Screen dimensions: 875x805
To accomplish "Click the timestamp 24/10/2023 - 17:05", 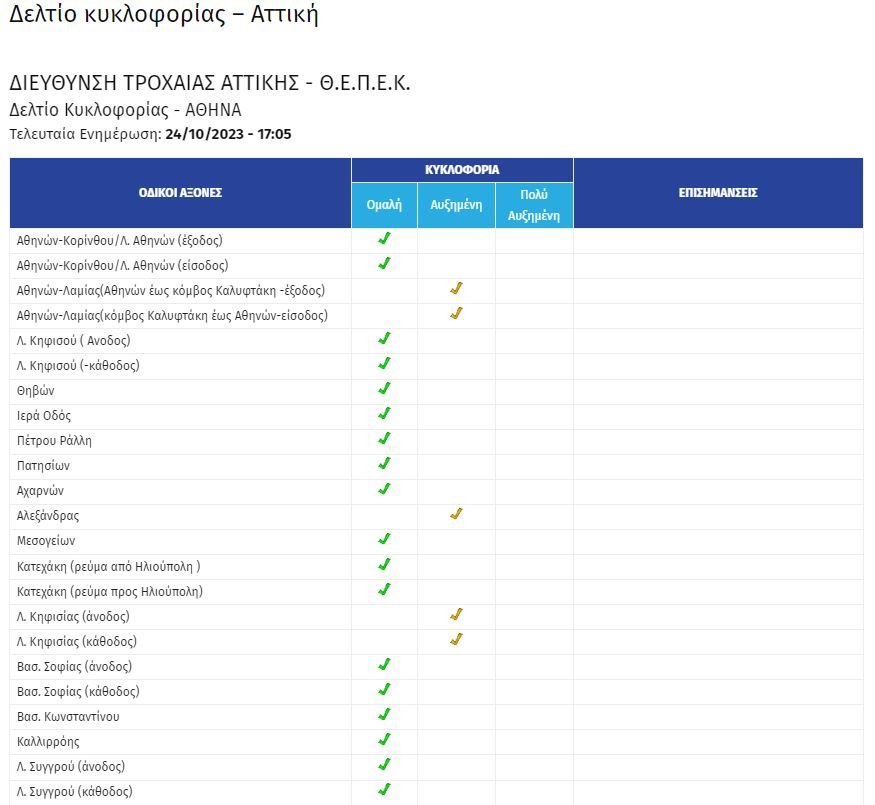I will [228, 134].
